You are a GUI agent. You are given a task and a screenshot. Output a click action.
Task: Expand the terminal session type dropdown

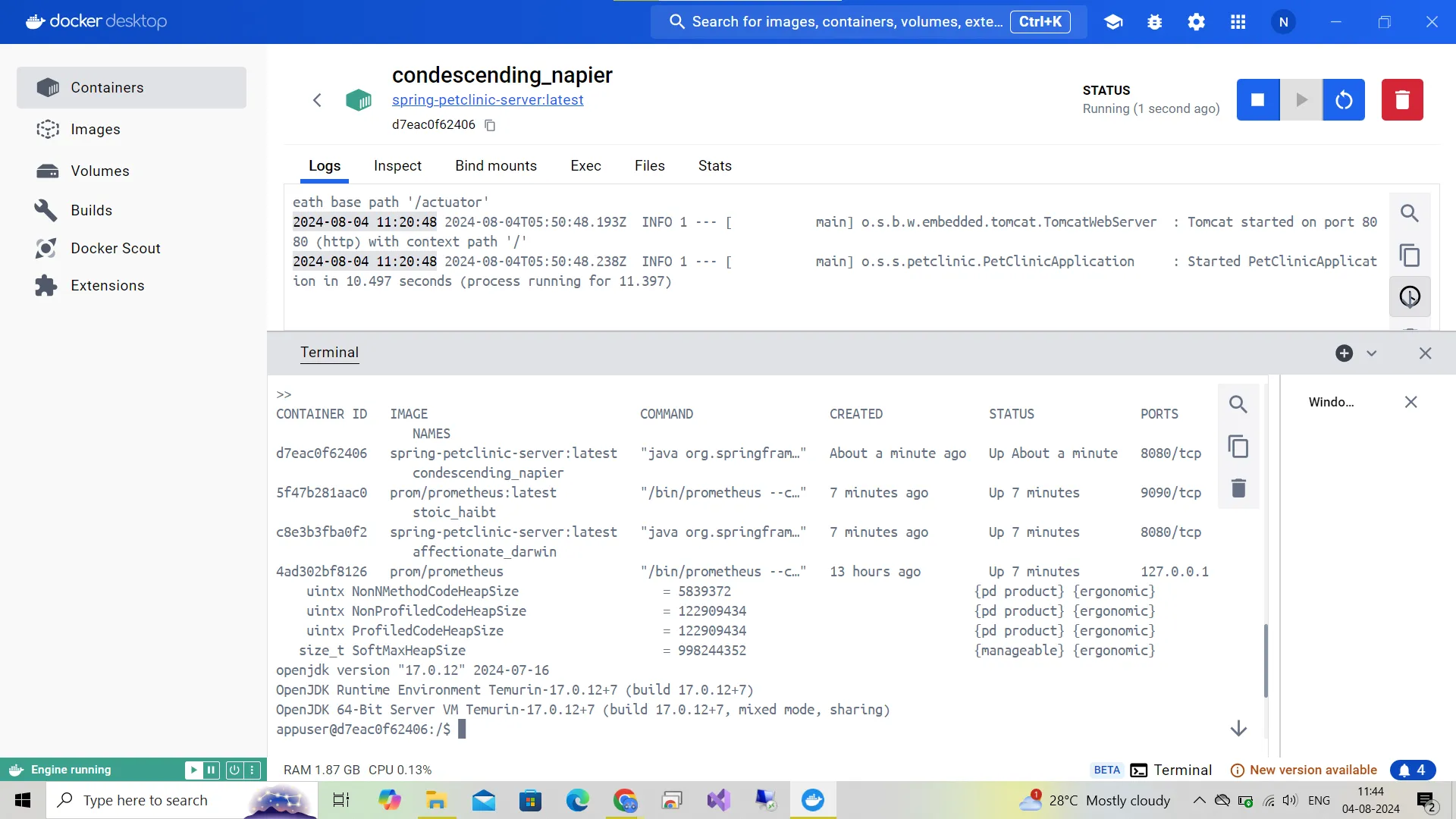(x=1372, y=353)
